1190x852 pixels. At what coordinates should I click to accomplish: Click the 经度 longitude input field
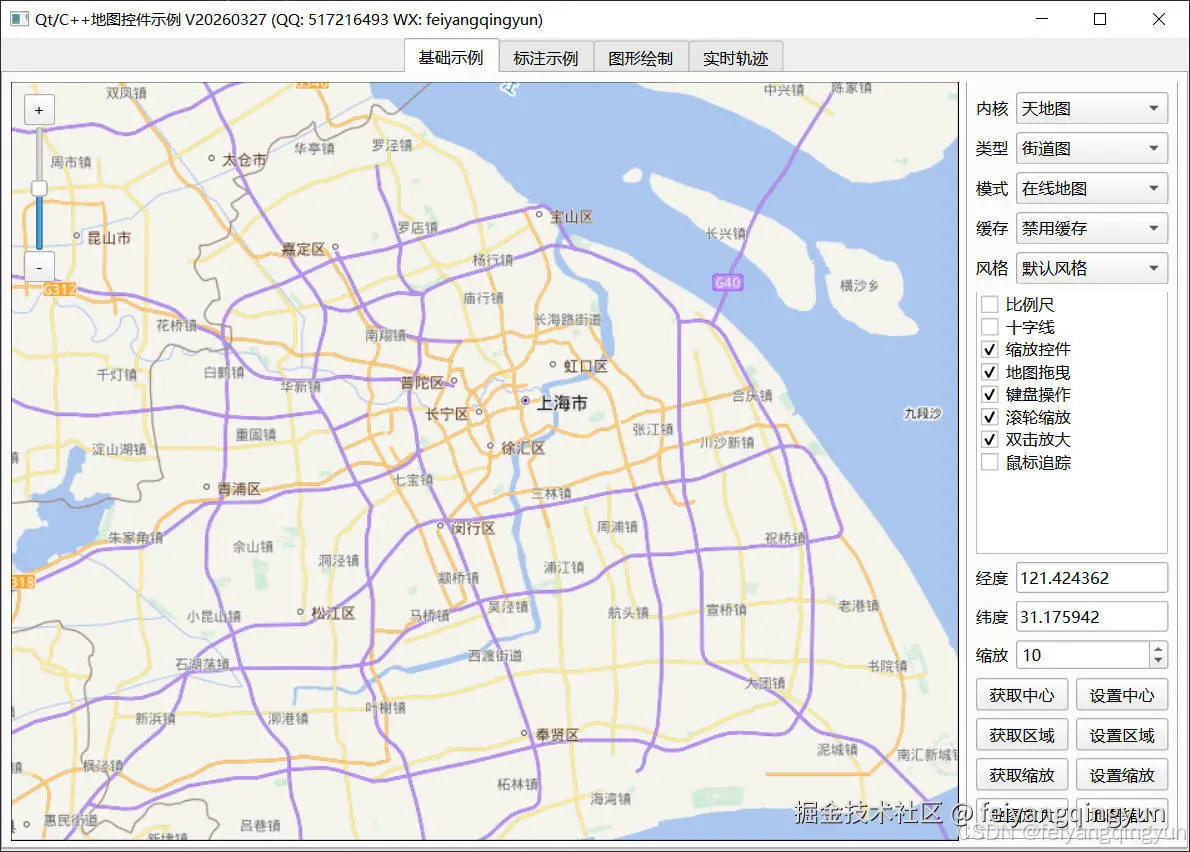click(1091, 577)
